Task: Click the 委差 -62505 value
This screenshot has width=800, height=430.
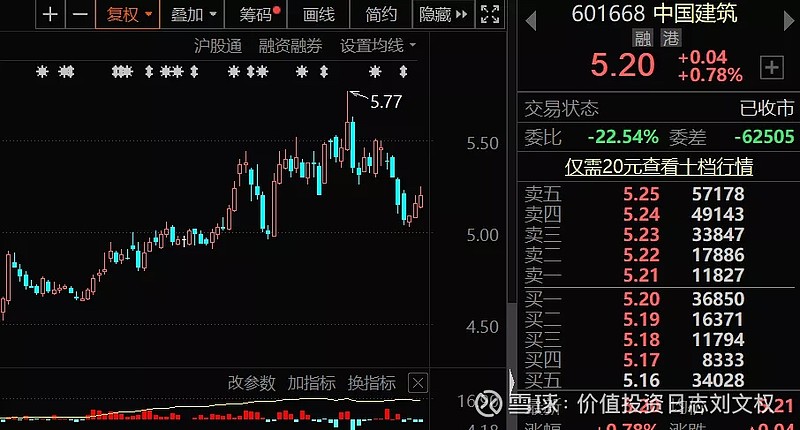Action: coord(764,137)
